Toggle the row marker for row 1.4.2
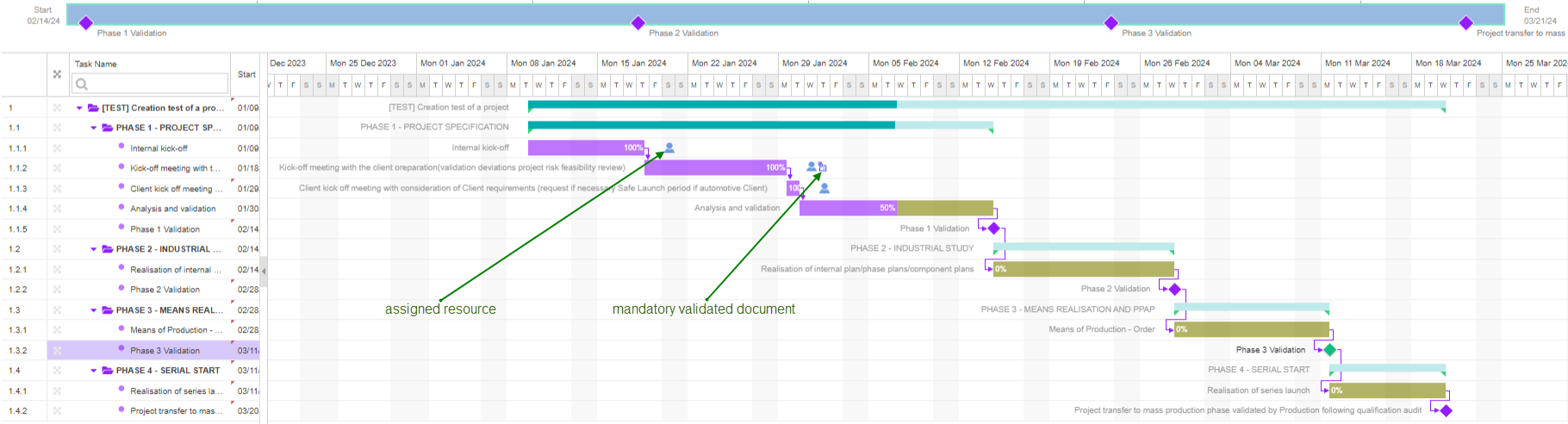1568x424 pixels. (57, 411)
